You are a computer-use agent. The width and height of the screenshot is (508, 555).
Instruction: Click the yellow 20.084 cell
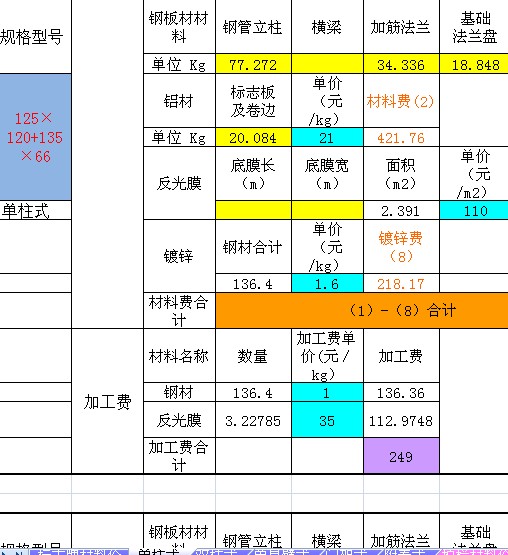(x=253, y=137)
